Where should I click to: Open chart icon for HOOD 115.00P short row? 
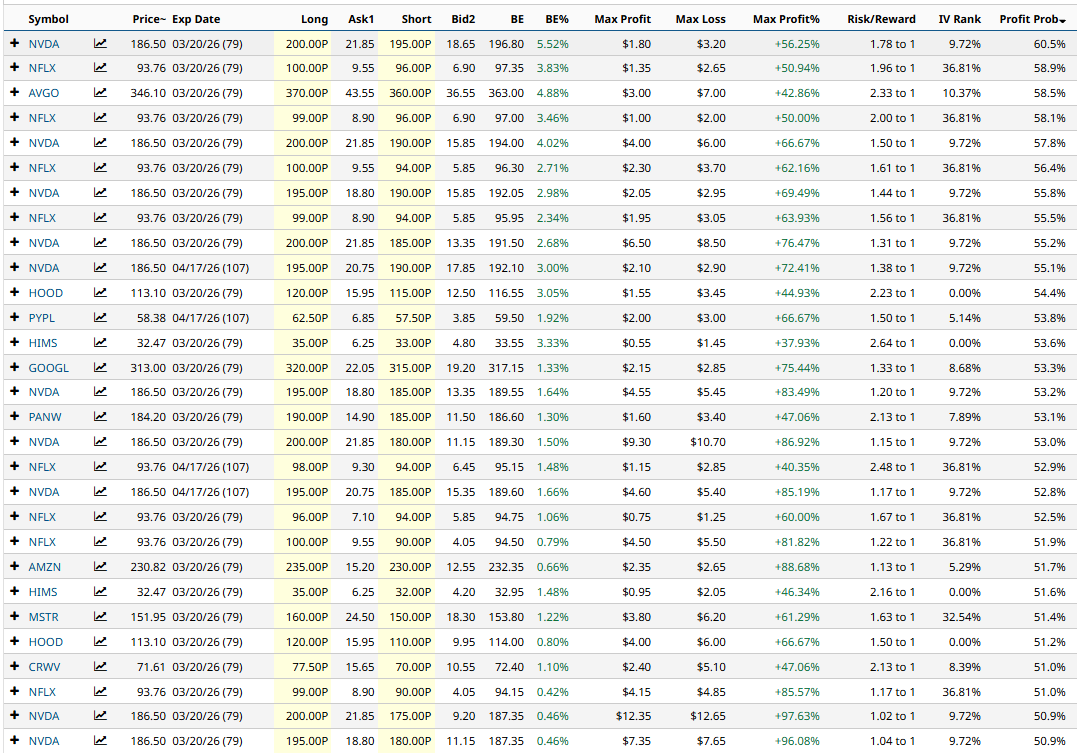coord(100,293)
